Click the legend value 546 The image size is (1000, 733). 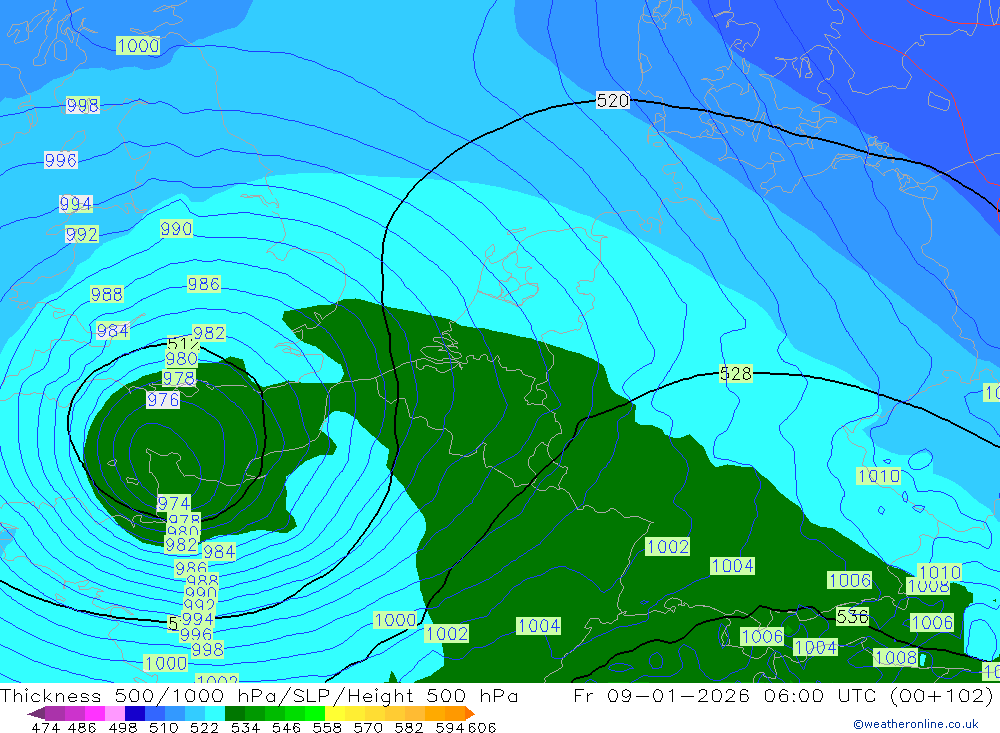coord(286,727)
